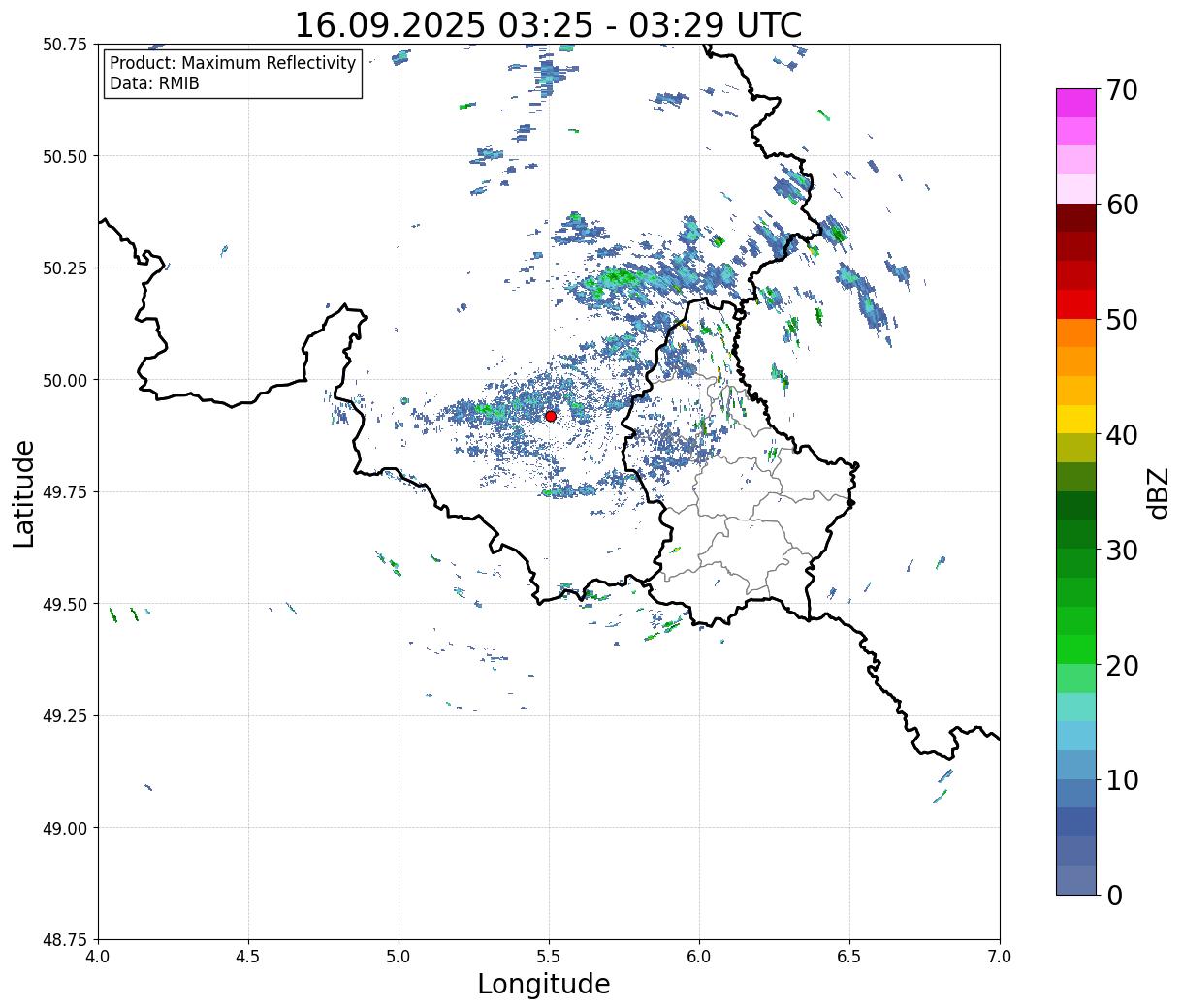
Task: Click the 'Product: Maximum Reflectivity' label
Action: 233,63
